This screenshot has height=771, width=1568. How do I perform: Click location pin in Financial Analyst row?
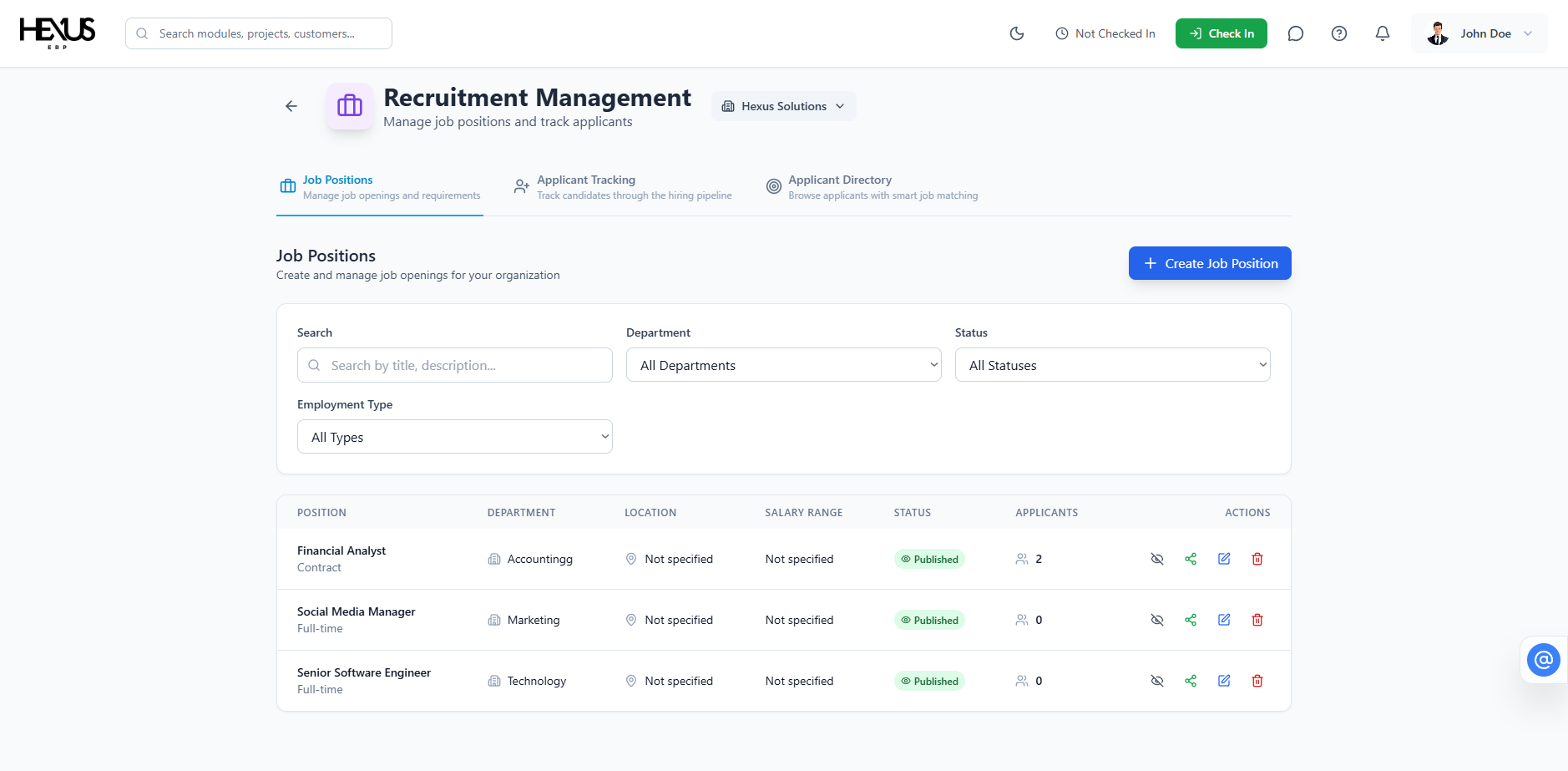tap(631, 559)
